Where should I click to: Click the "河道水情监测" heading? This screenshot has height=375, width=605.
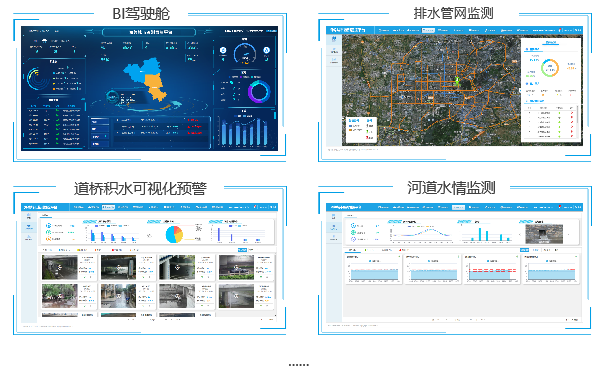[451, 188]
